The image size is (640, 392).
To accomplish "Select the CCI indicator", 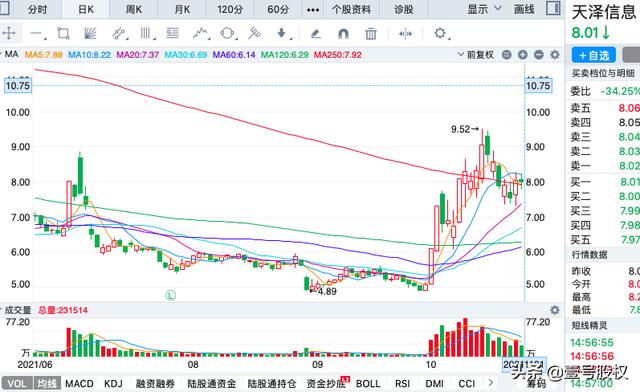I will (467, 384).
